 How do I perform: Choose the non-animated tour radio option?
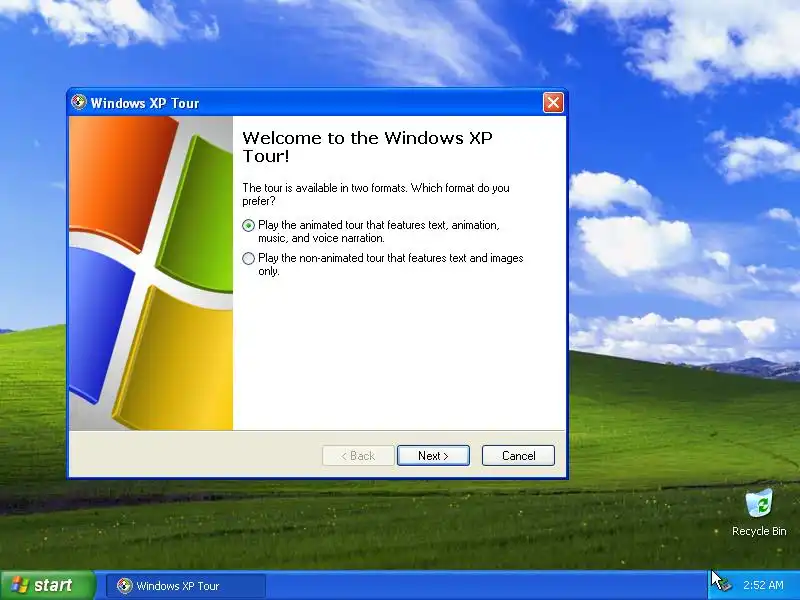[x=248, y=258]
